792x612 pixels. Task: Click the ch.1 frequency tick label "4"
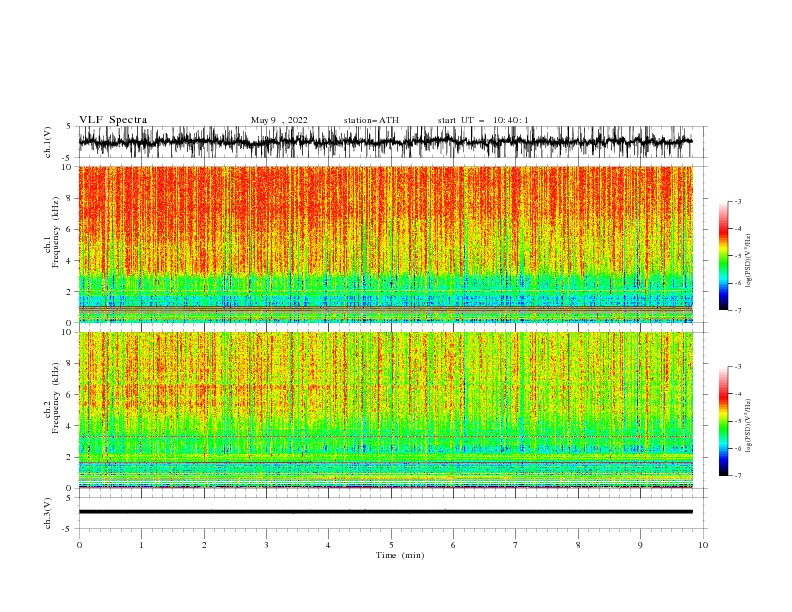(70, 261)
